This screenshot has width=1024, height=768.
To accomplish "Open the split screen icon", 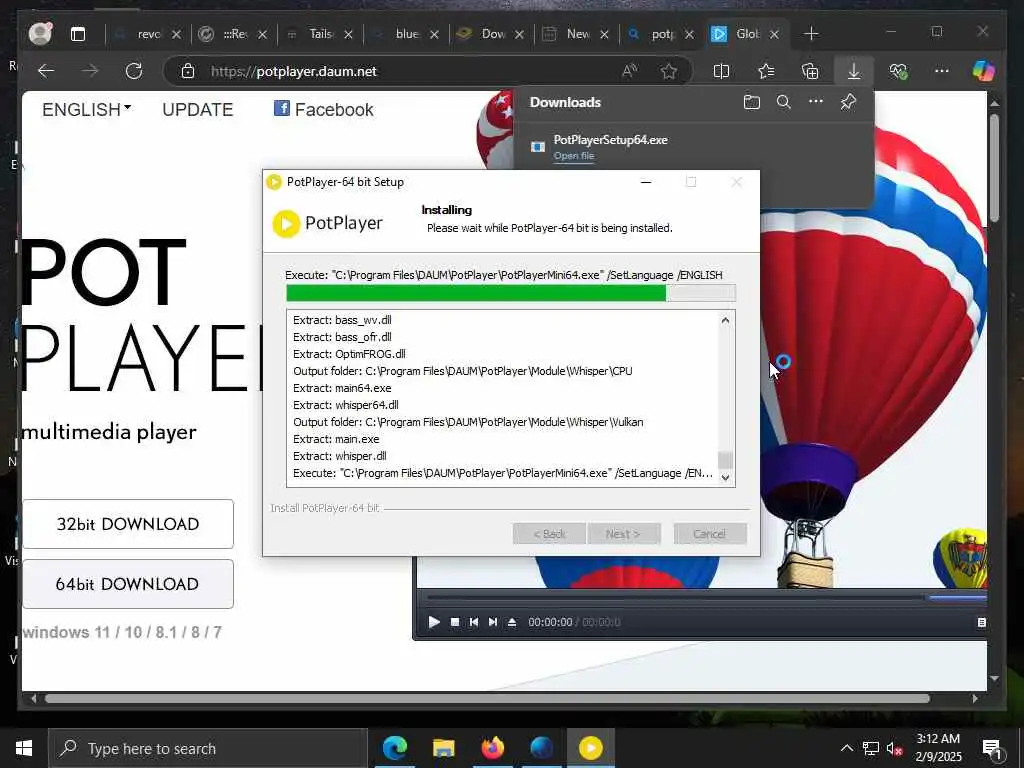I will 721,71.
